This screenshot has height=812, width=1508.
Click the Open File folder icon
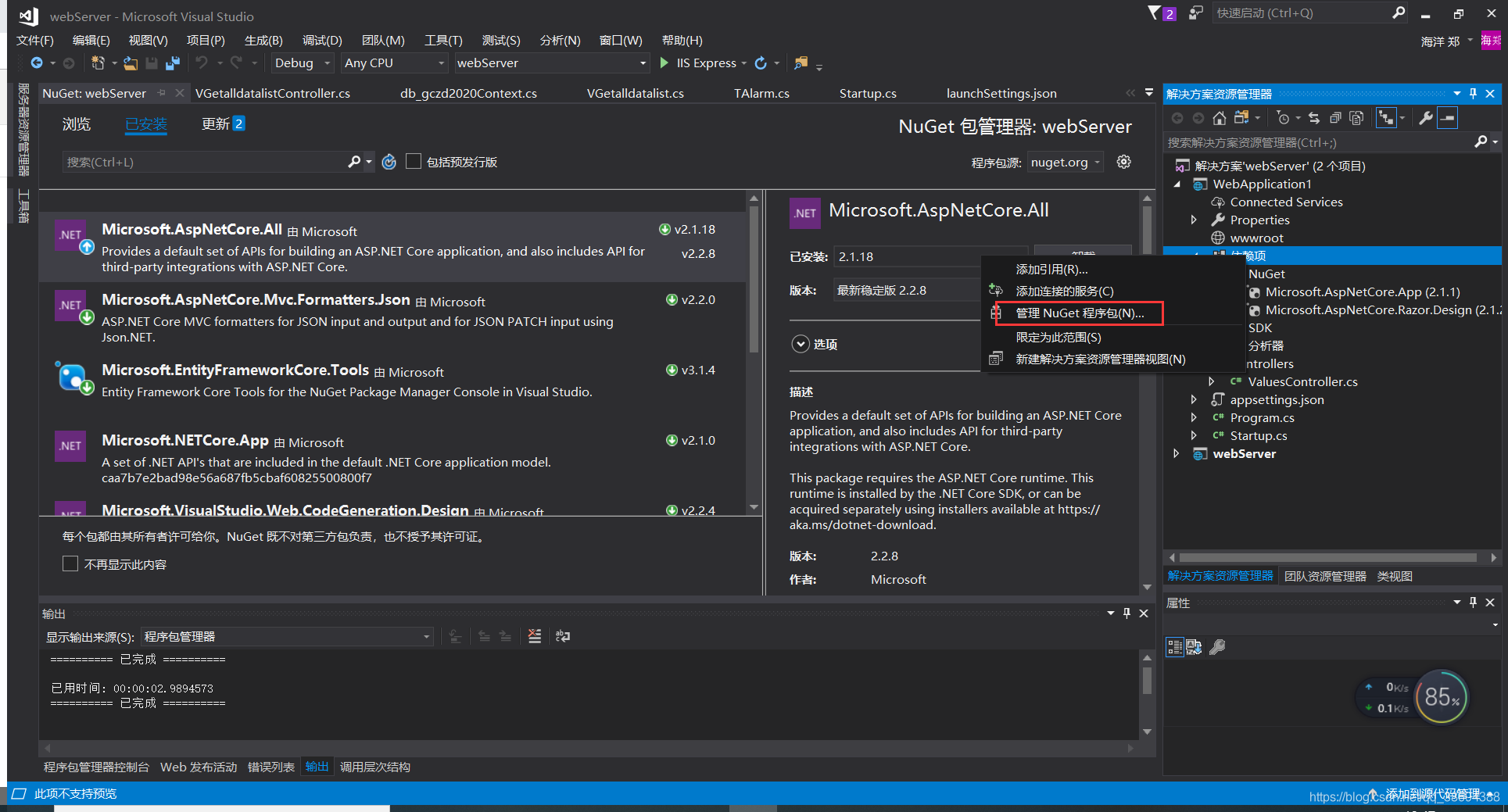(131, 63)
